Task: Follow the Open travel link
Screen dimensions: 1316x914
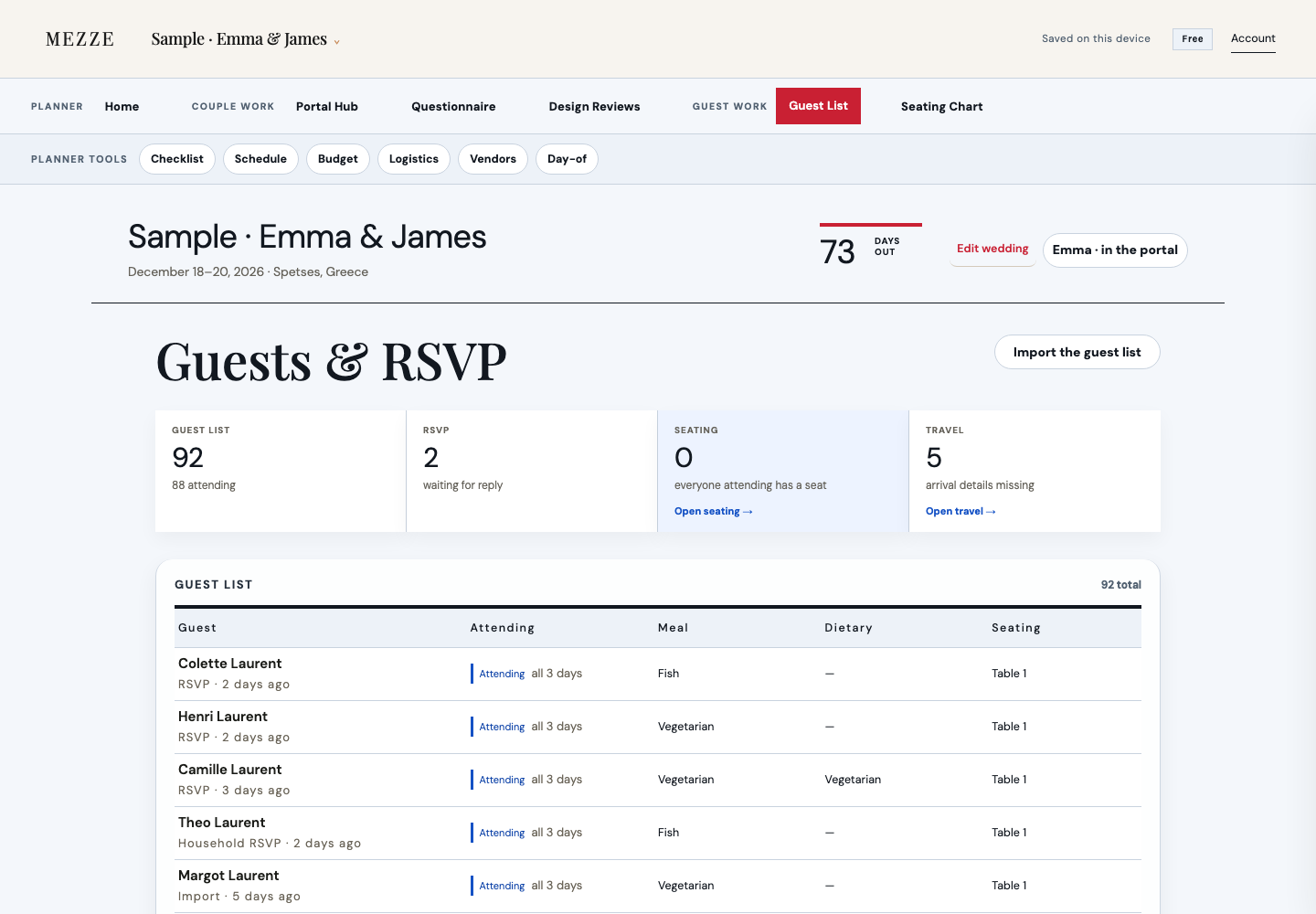Action: point(960,512)
